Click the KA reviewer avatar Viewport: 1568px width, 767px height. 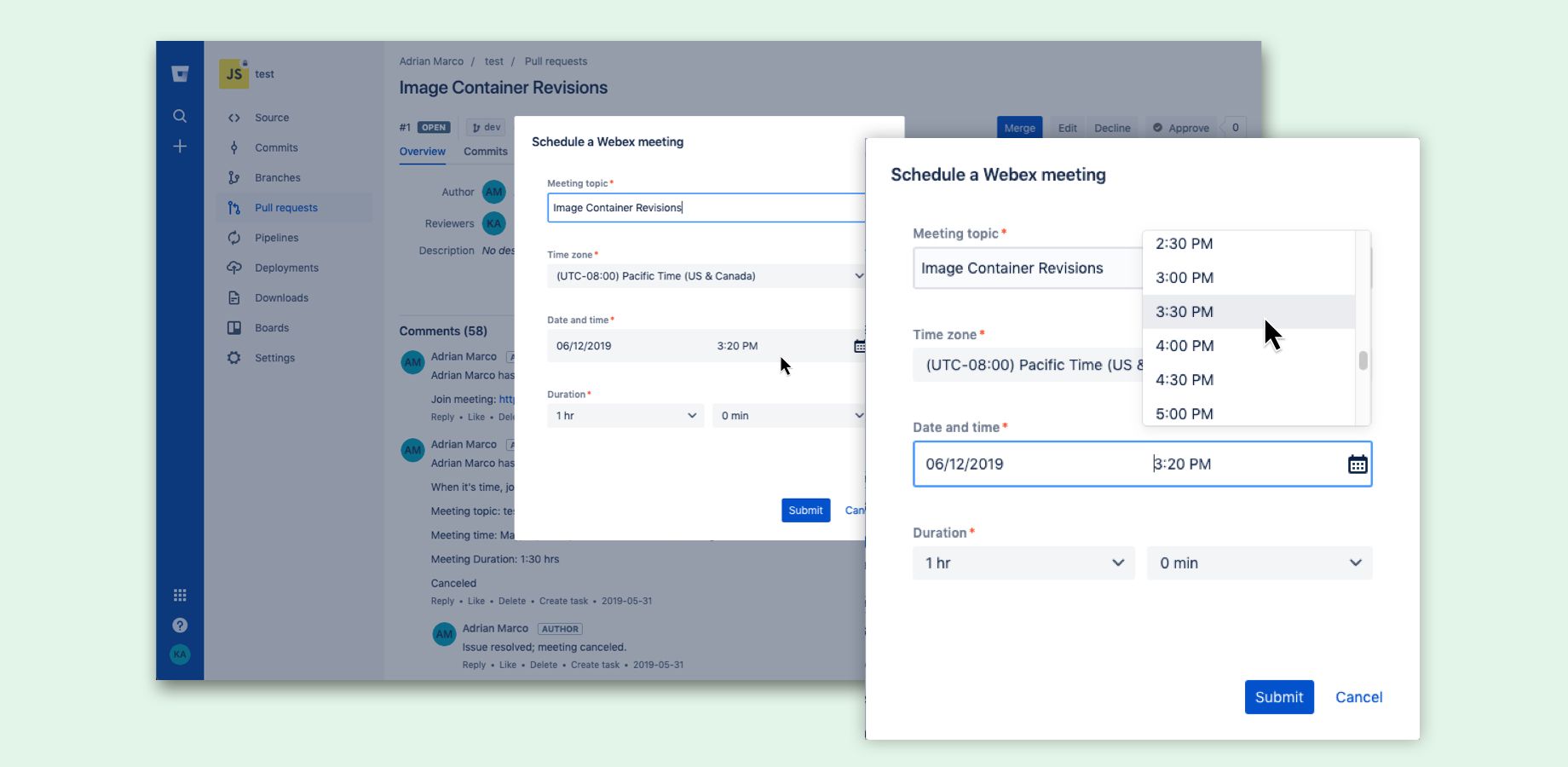(494, 224)
